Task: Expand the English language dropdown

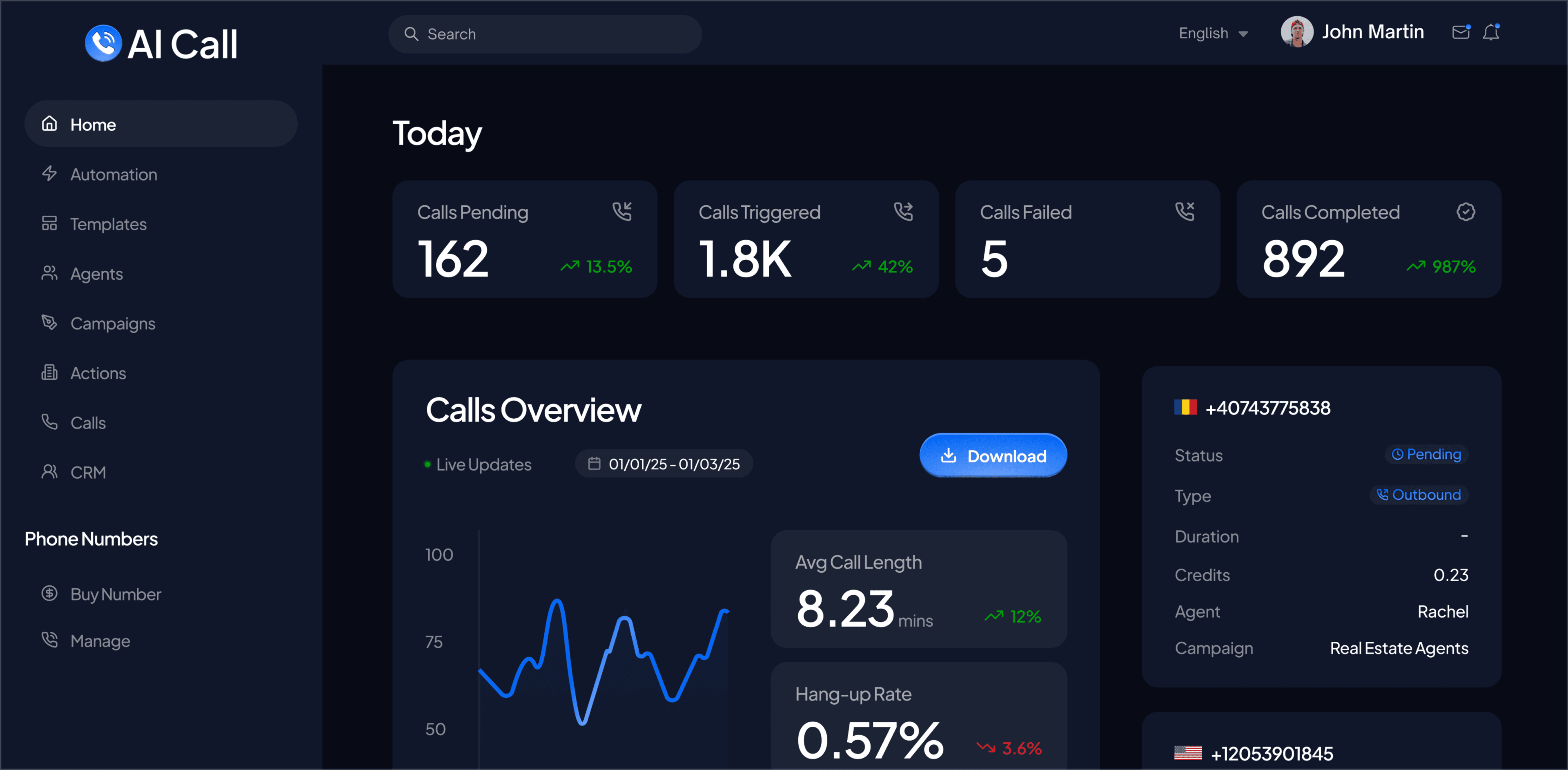Action: tap(1213, 33)
